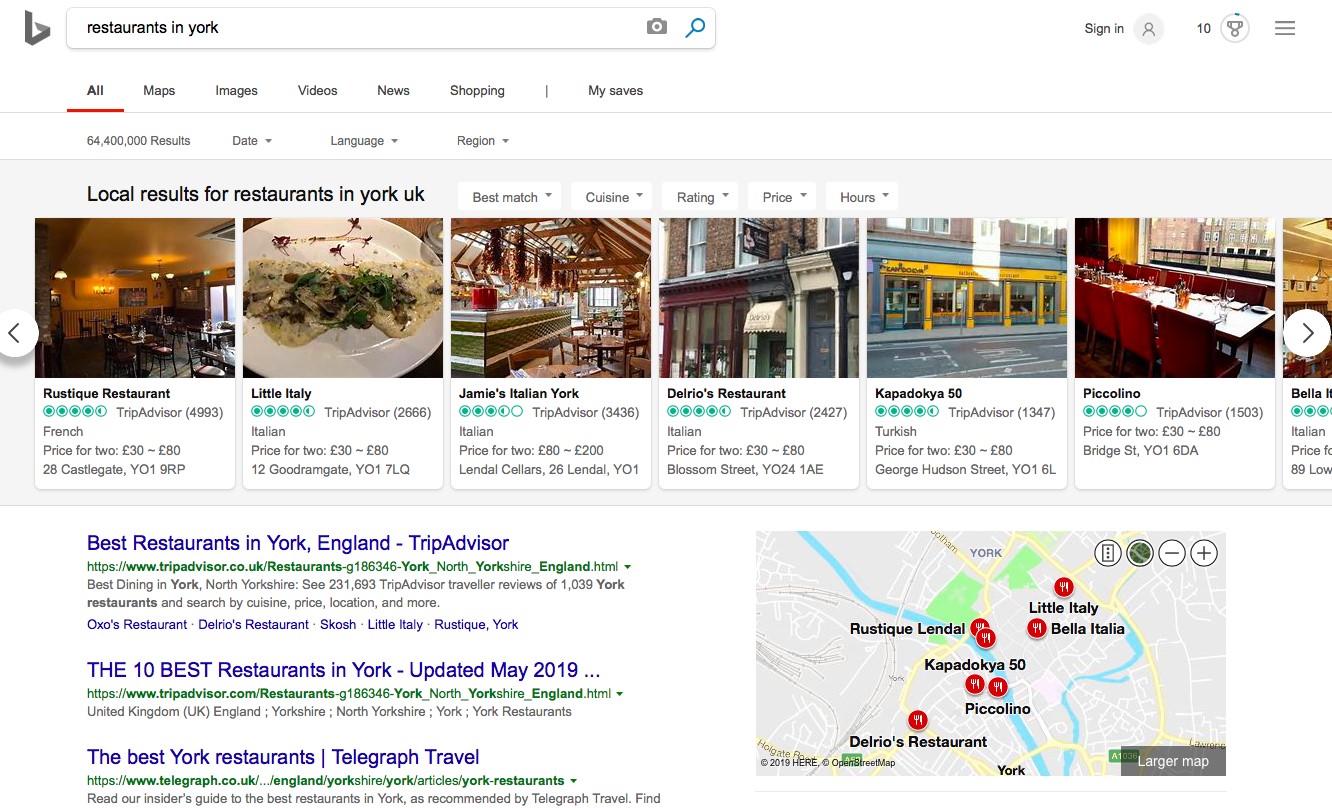Click the Piccolino card title
This screenshot has width=1332, height=808.
pyautogui.click(x=1112, y=393)
